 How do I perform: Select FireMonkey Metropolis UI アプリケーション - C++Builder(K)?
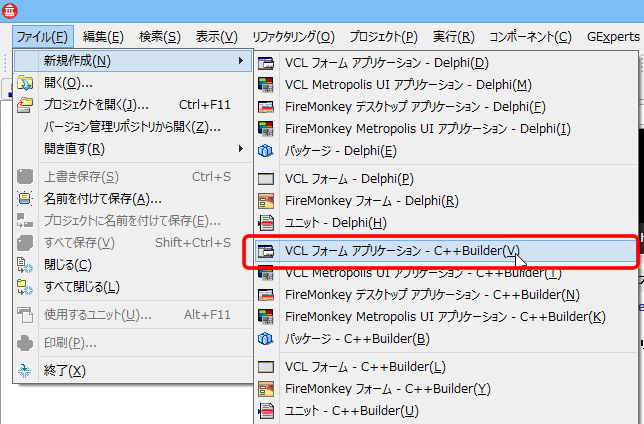pos(446,317)
